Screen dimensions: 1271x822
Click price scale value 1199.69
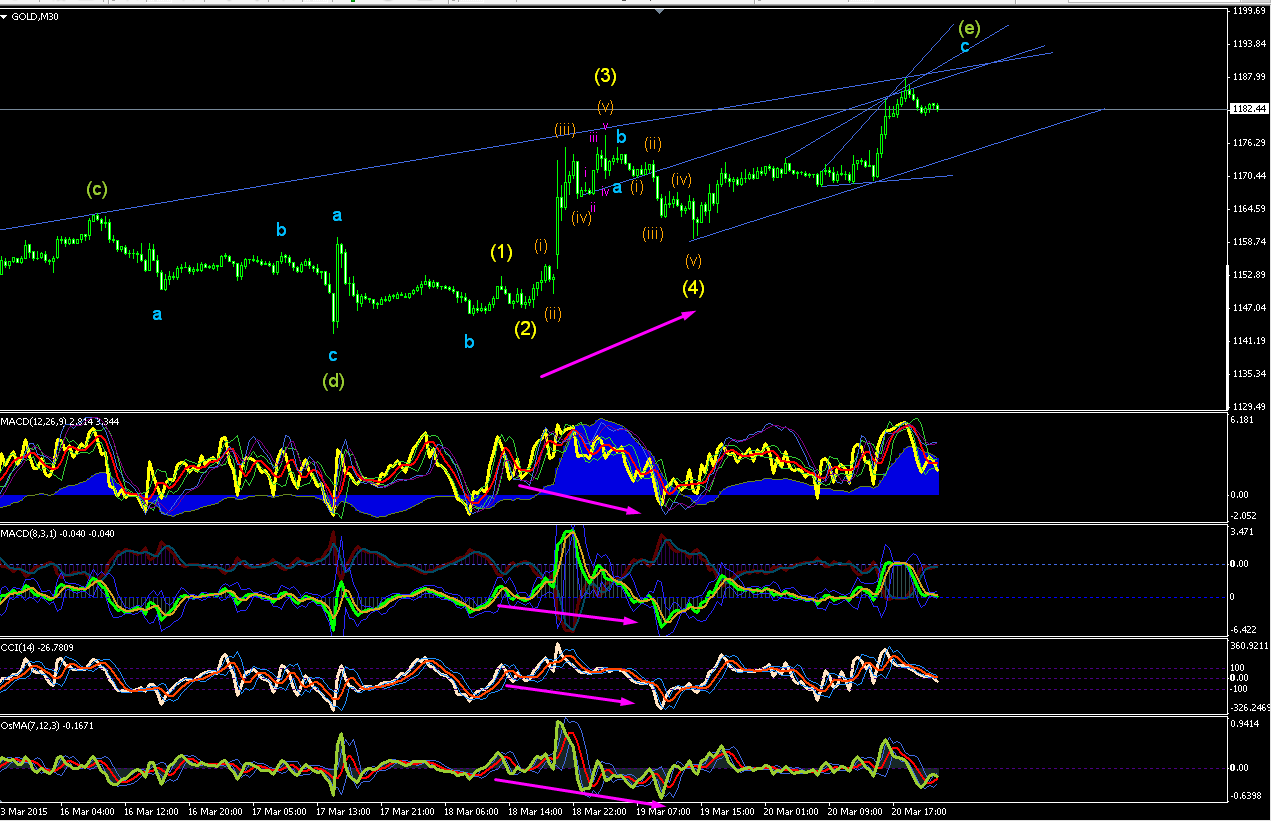(x=1248, y=12)
